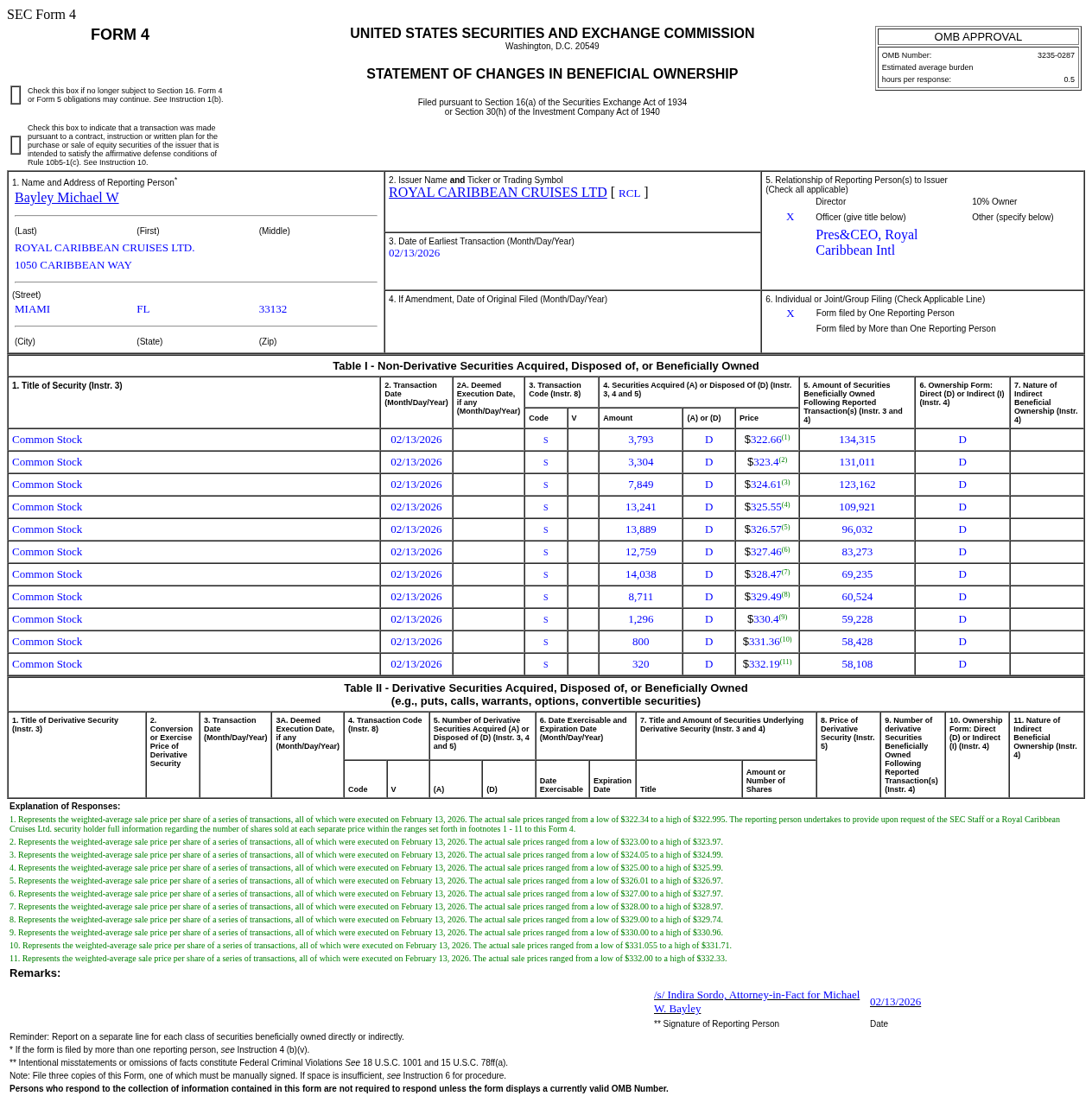Click footnote (10) beside price $331.36
1092x1115 pixels.
pos(786,639)
